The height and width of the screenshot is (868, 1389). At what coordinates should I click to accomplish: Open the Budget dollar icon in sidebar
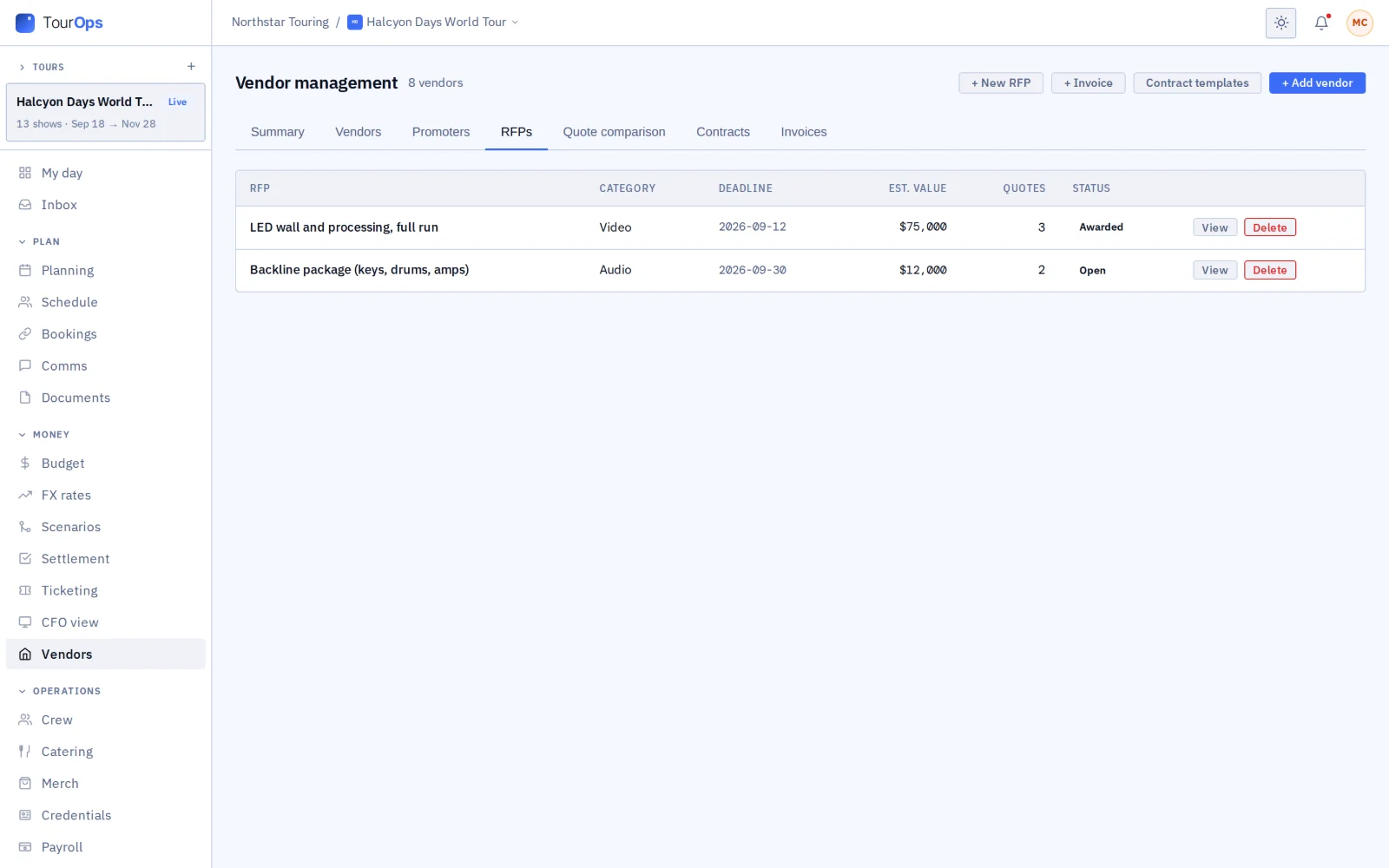point(25,464)
